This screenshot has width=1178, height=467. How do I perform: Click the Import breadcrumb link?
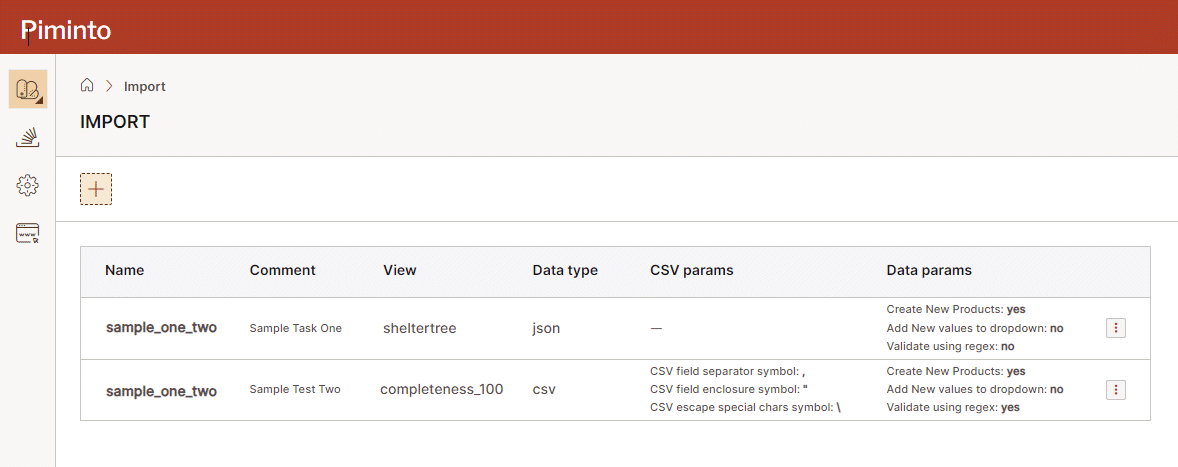(x=145, y=87)
